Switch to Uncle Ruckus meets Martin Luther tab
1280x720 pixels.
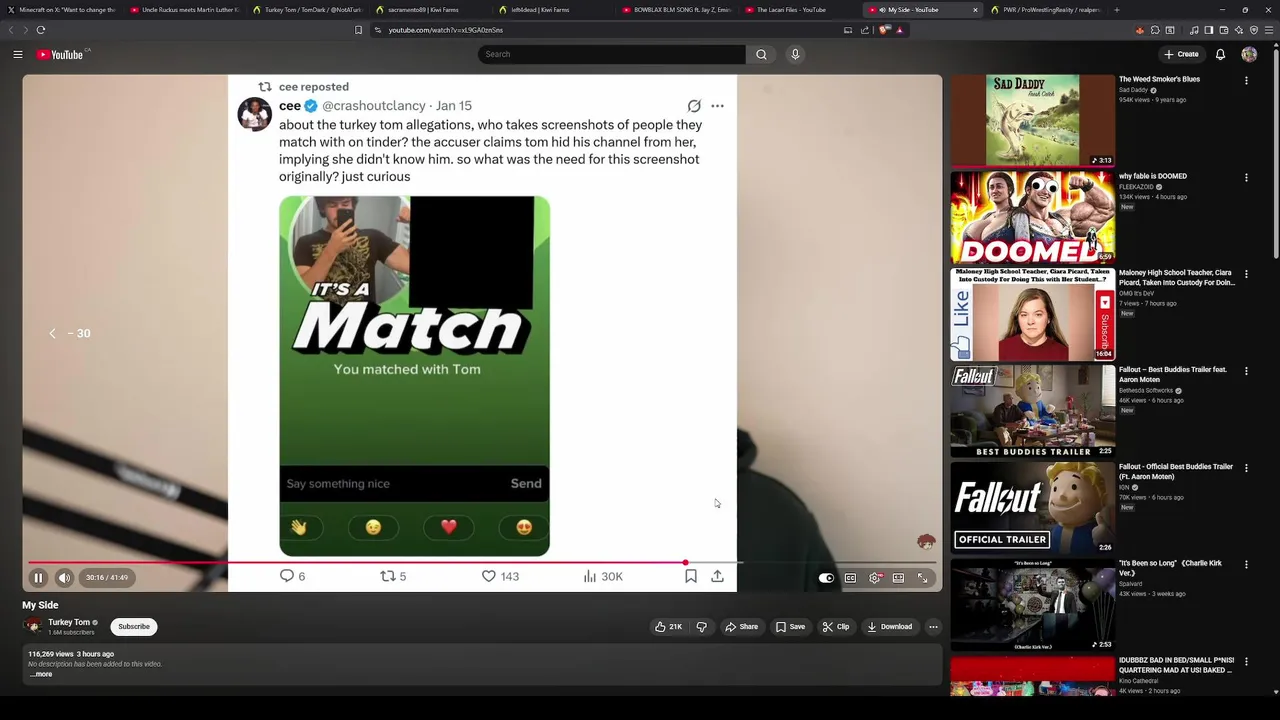pyautogui.click(x=185, y=10)
